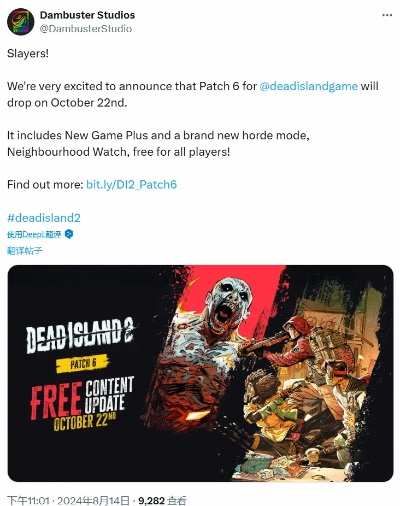Click the Content Update text in banner

click(x=109, y=395)
